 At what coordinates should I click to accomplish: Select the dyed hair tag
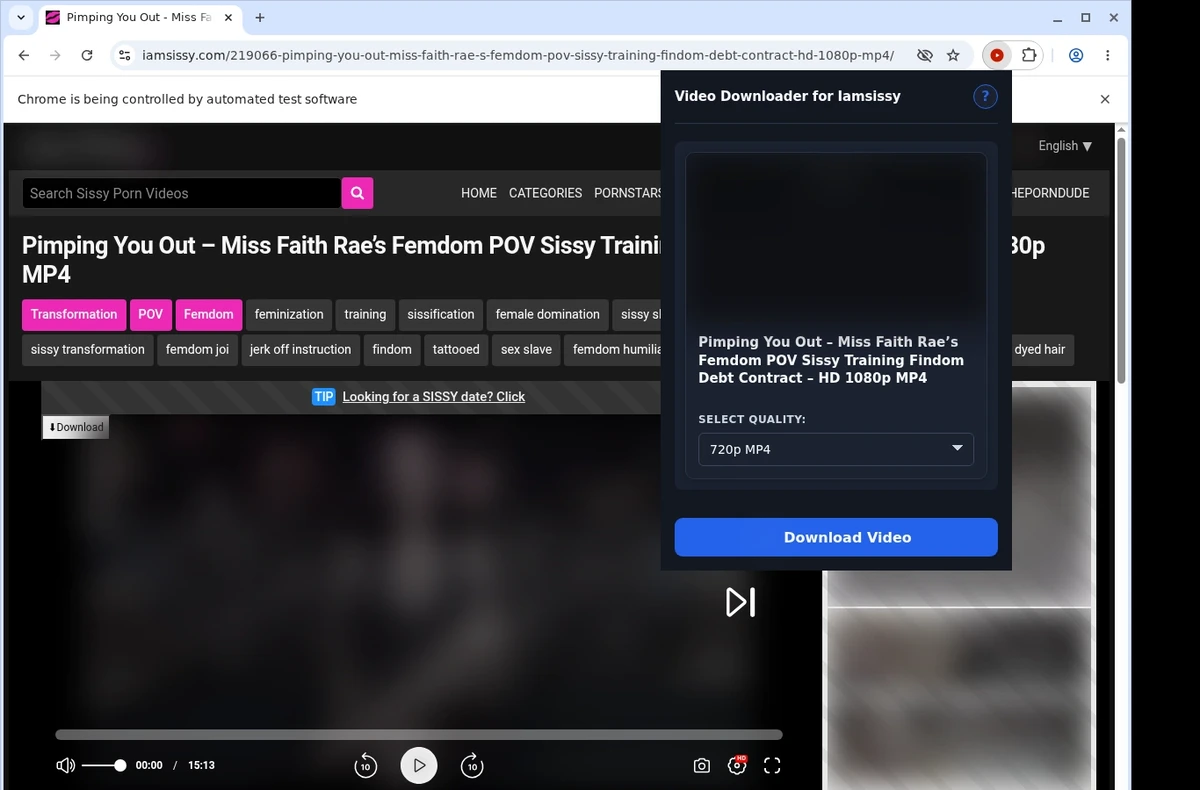tap(1040, 350)
